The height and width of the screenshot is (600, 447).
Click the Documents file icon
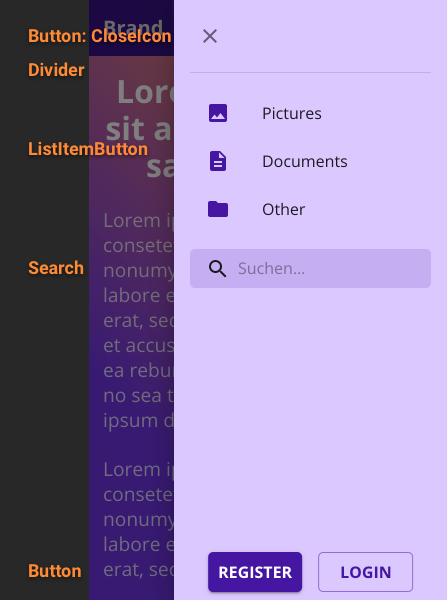[218, 161]
